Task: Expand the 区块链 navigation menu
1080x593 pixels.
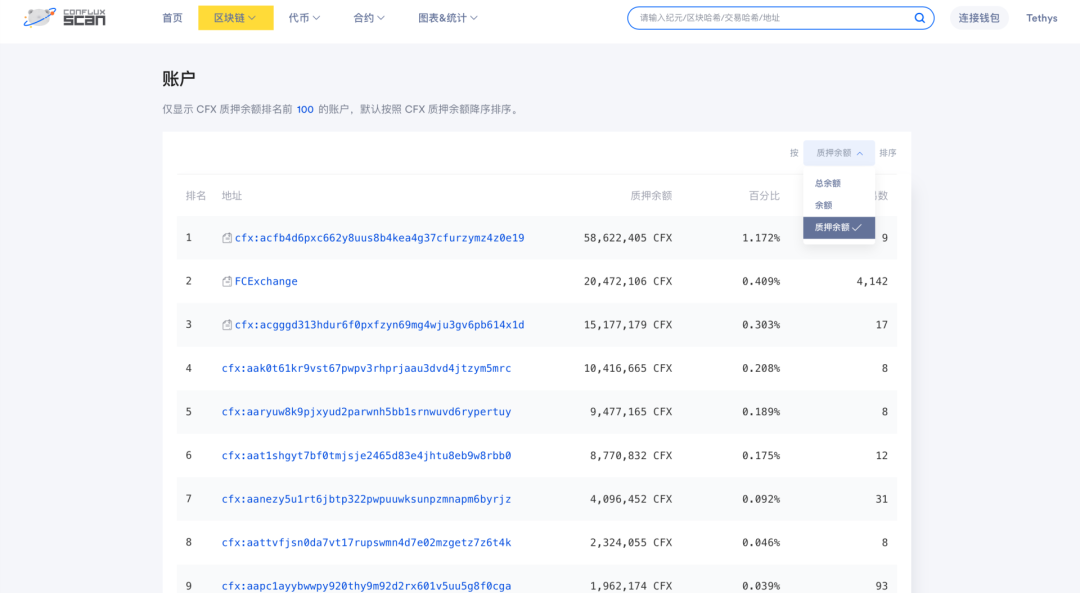Action: point(235,18)
